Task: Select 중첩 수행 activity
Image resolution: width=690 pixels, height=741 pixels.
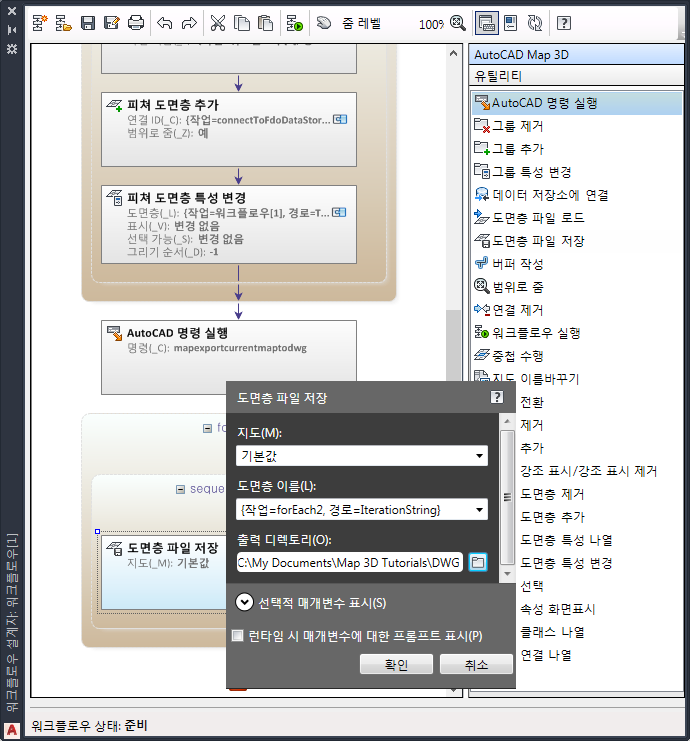Action: [577, 356]
